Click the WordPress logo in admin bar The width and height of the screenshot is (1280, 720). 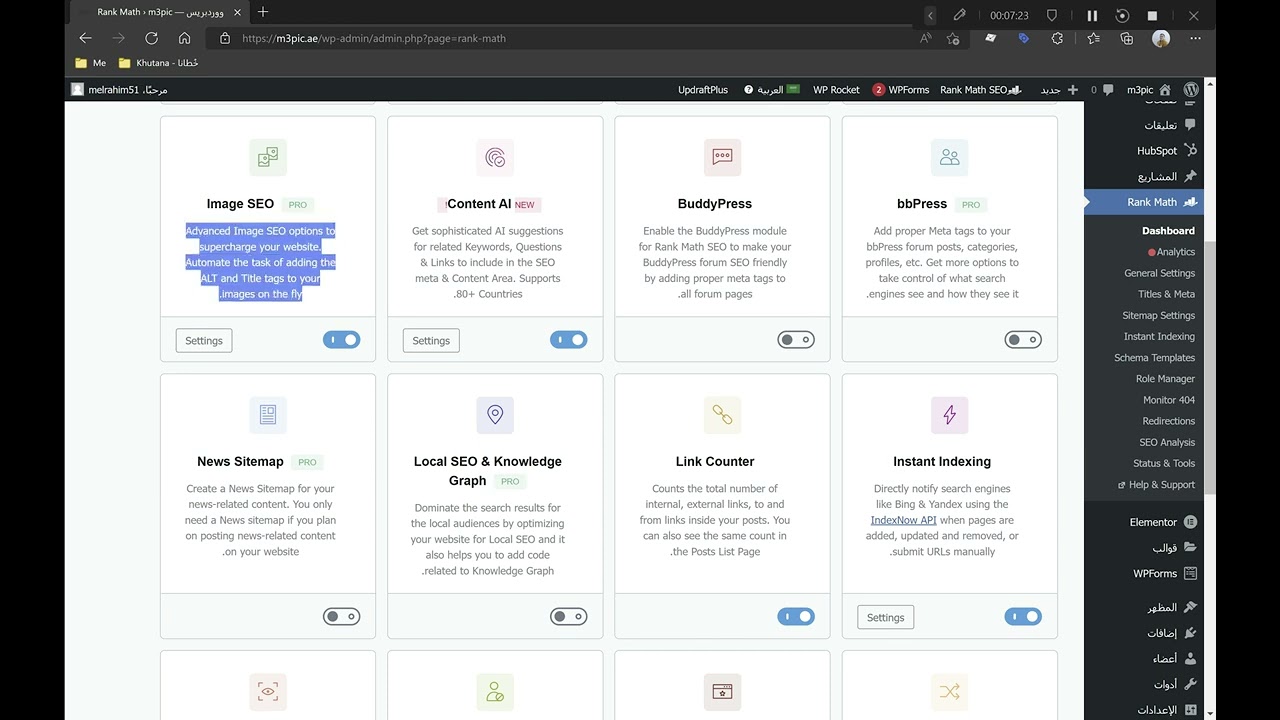click(x=1190, y=89)
